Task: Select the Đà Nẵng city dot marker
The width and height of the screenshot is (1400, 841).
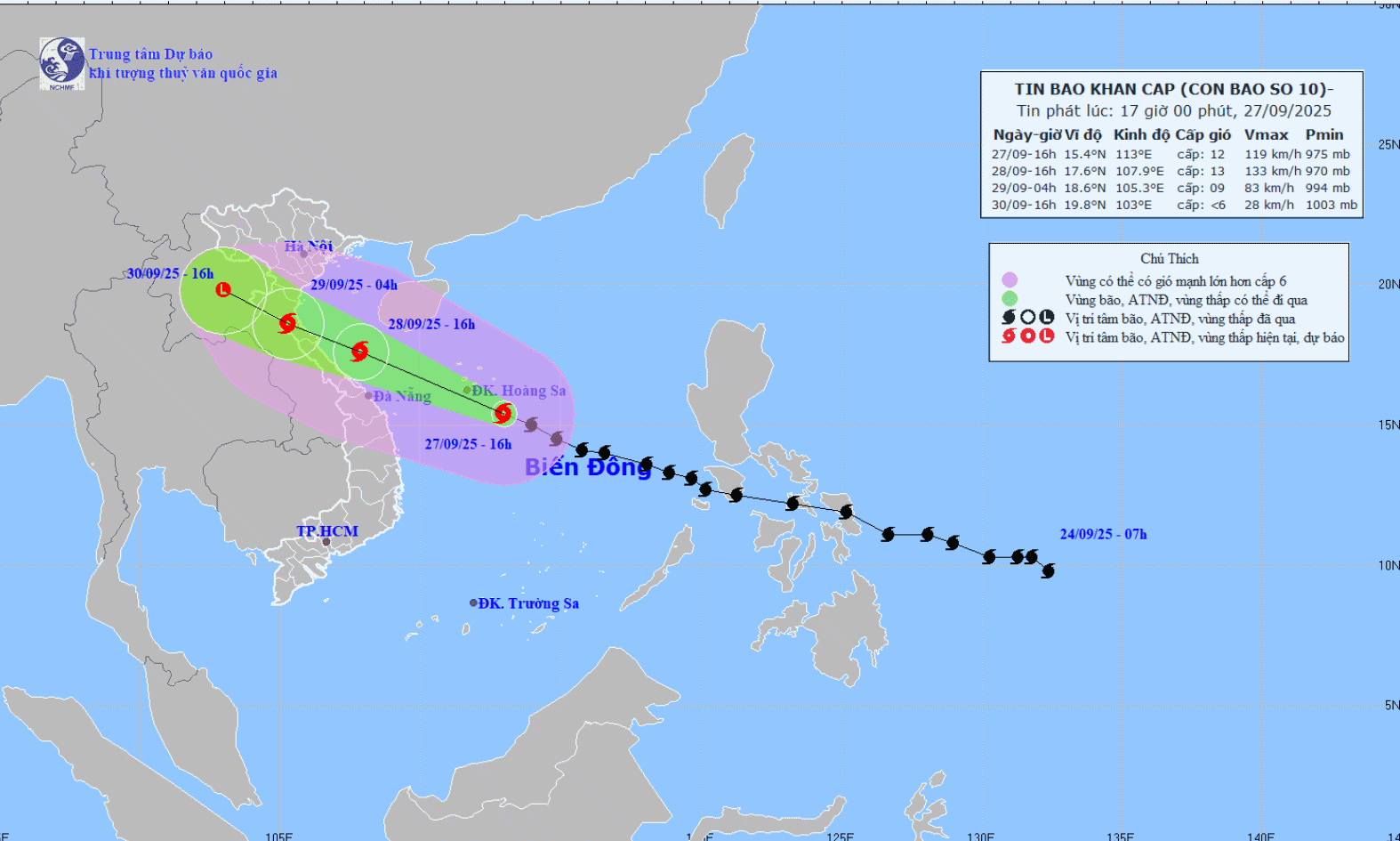Action: coord(369,396)
